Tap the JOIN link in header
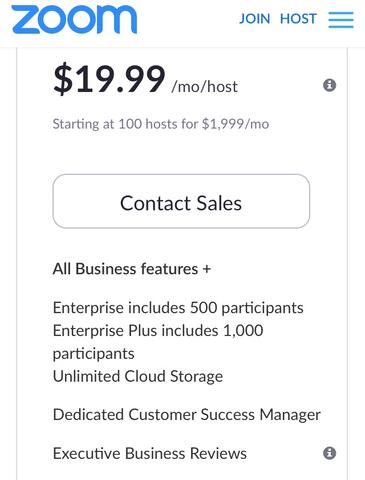This screenshot has height=480, width=365. pos(255,19)
